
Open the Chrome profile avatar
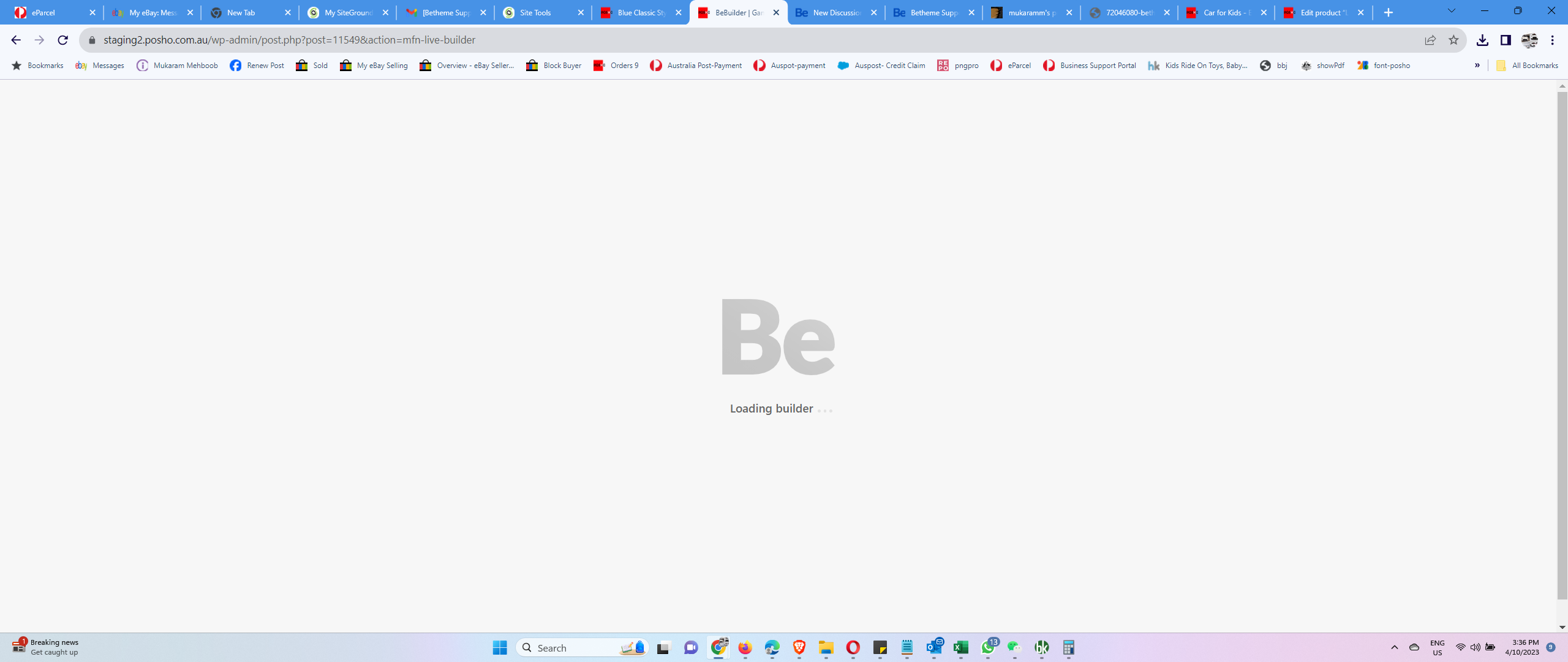point(1529,40)
